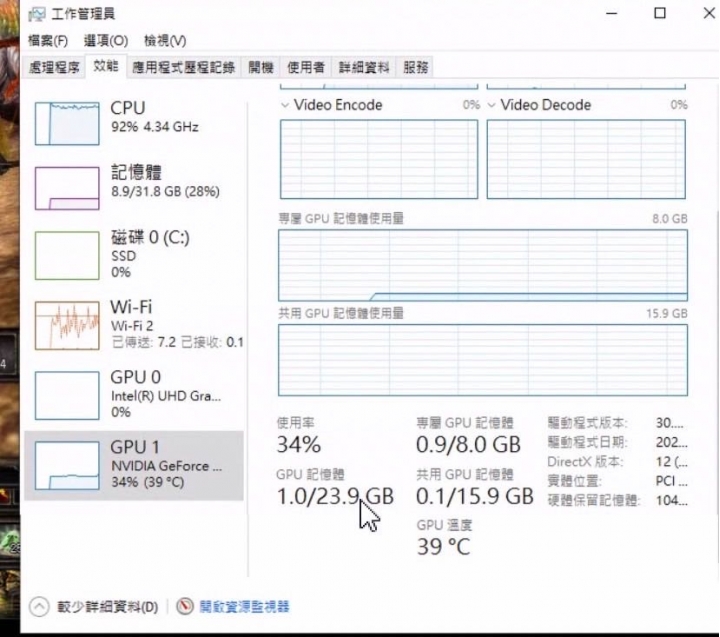Click the Intel(R) UHD Gra... text
Viewport: 720px width, 637px height.
click(x=166, y=396)
